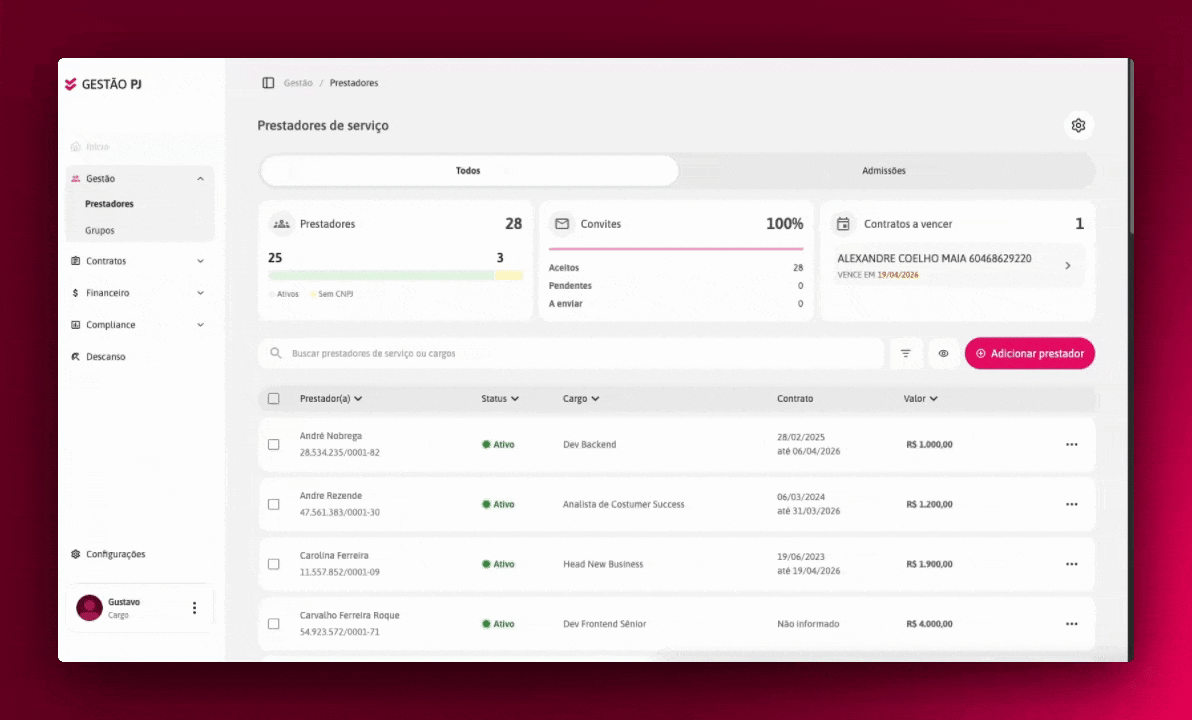Click the Convites progress bar
The height and width of the screenshot is (720, 1192).
pos(676,249)
